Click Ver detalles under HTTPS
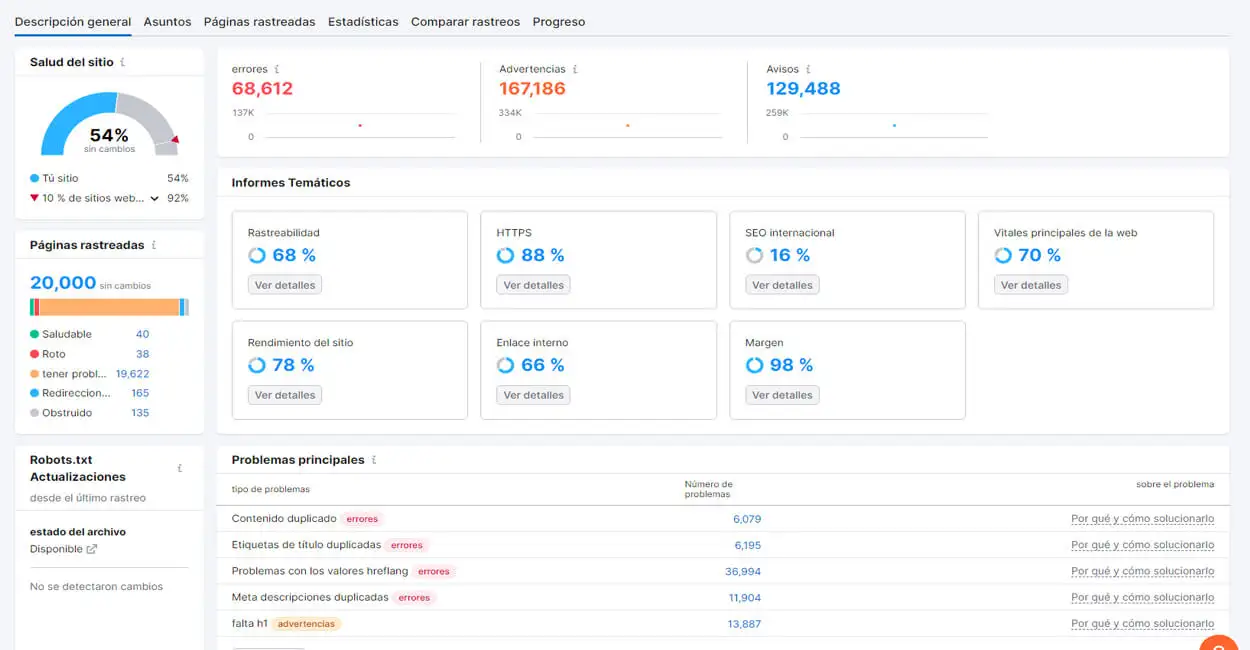The width and height of the screenshot is (1250, 650). pyautogui.click(x=533, y=285)
